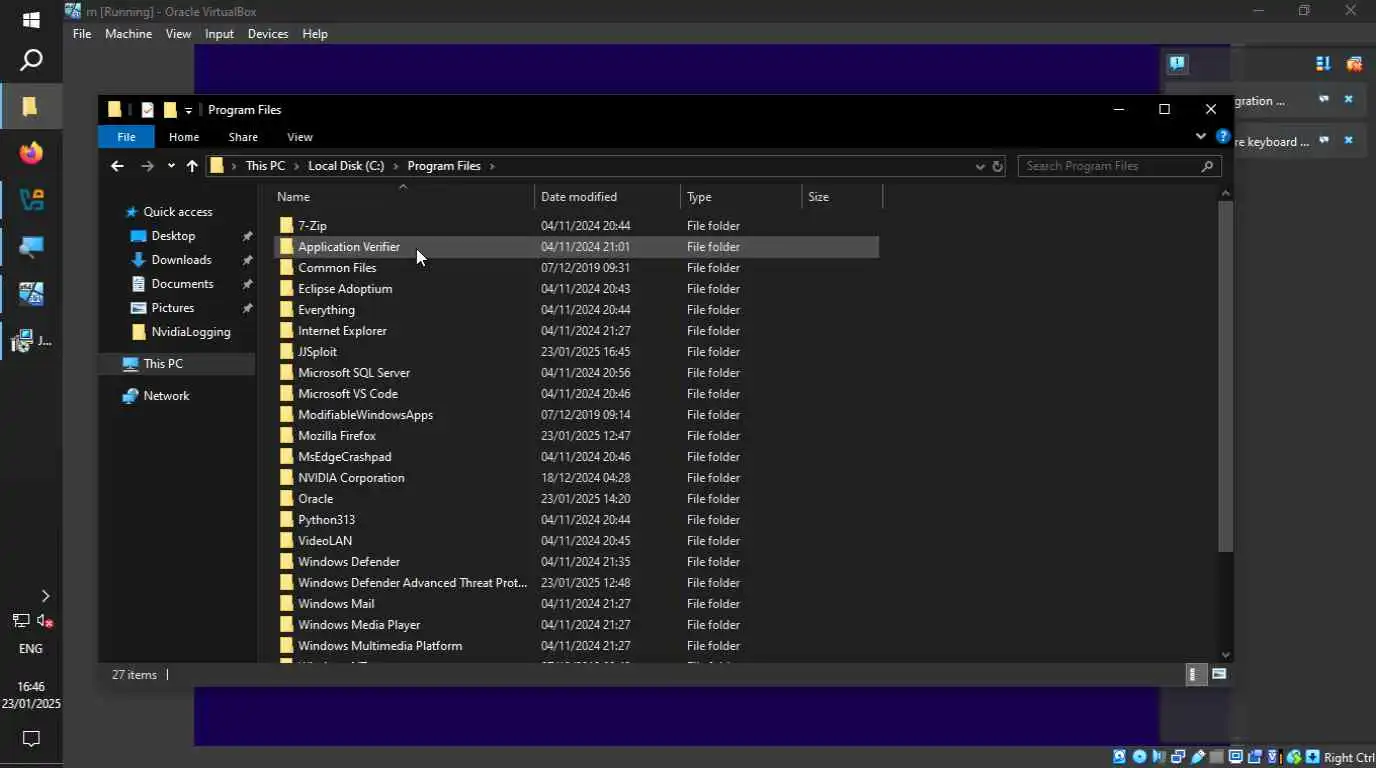This screenshot has height=768, width=1376.
Task: Select the Microsoft VS Code folder
Action: coord(576,394)
